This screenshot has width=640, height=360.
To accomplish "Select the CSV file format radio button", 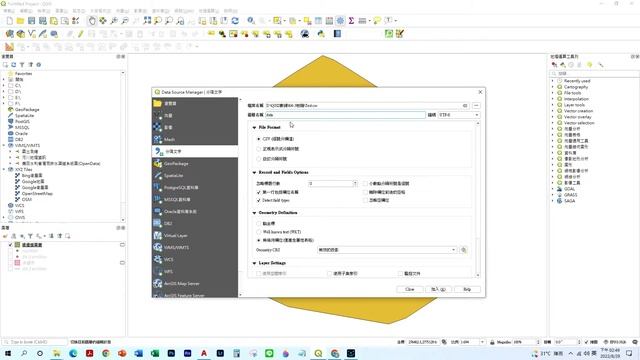I will coord(259,139).
